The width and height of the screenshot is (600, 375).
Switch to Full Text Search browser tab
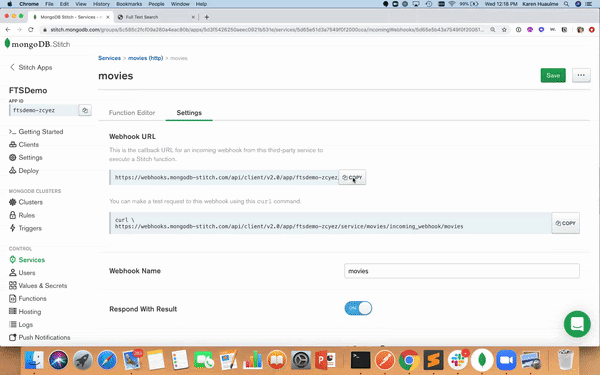point(156,17)
